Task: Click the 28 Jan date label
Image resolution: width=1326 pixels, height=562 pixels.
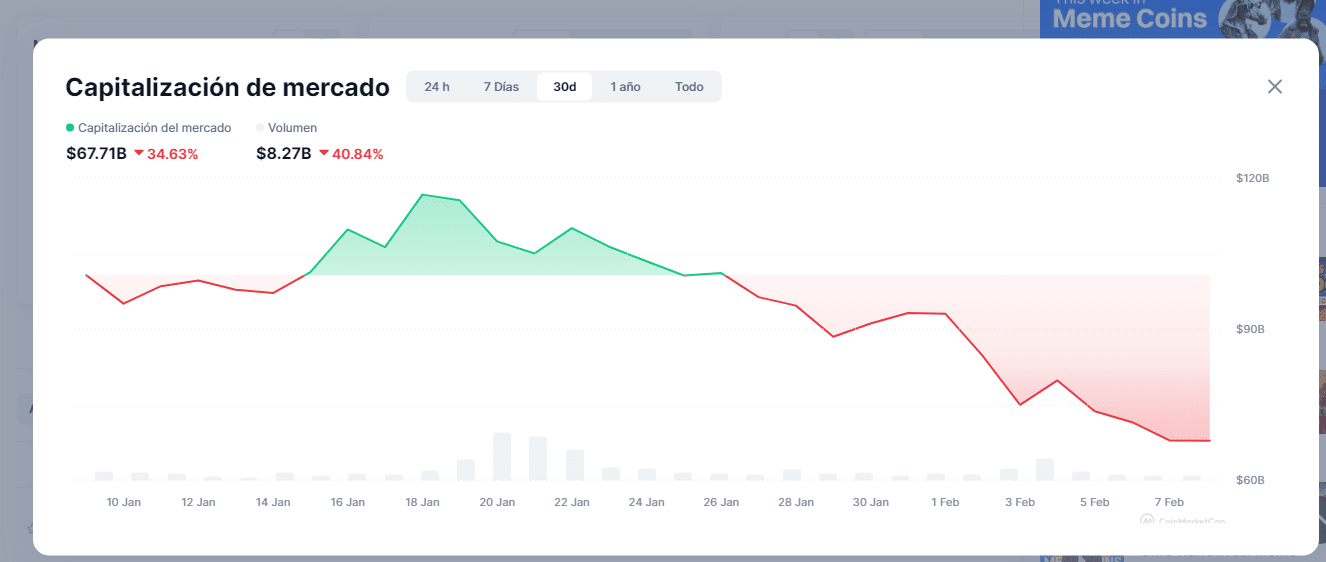Action: pos(796,502)
